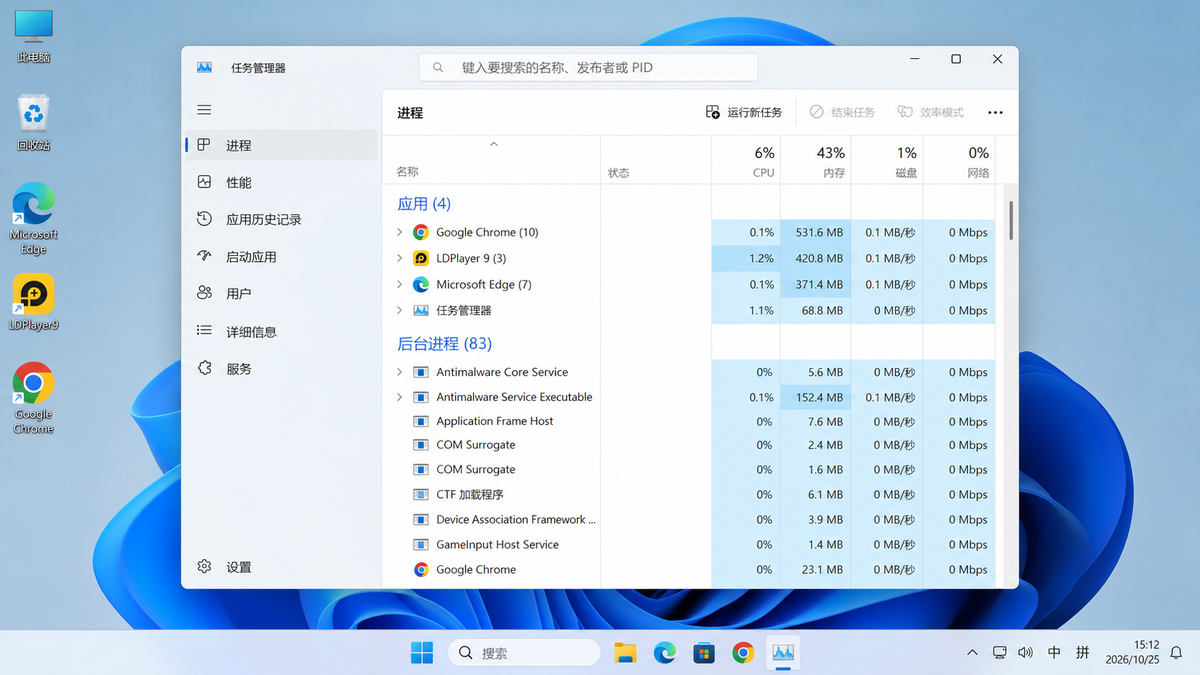The height and width of the screenshot is (675, 1200).
Task: Sort by the 磁盘 column header
Action: [x=886, y=160]
